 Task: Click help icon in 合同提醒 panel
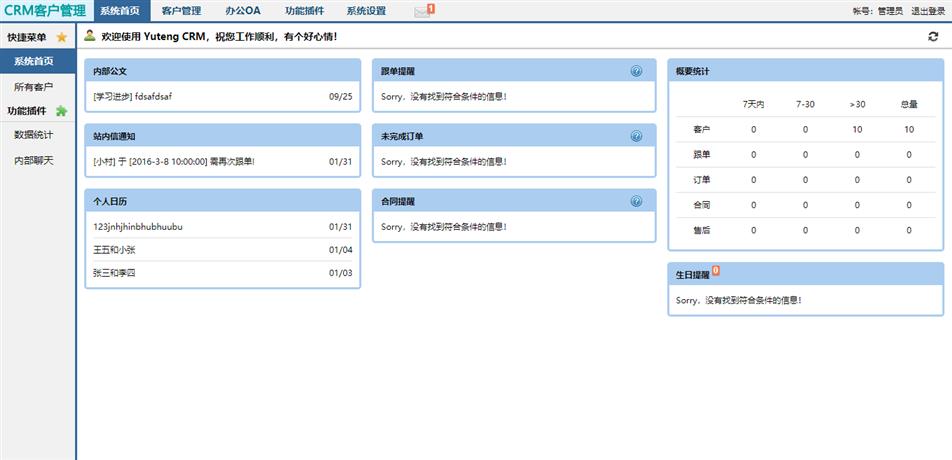(x=636, y=201)
